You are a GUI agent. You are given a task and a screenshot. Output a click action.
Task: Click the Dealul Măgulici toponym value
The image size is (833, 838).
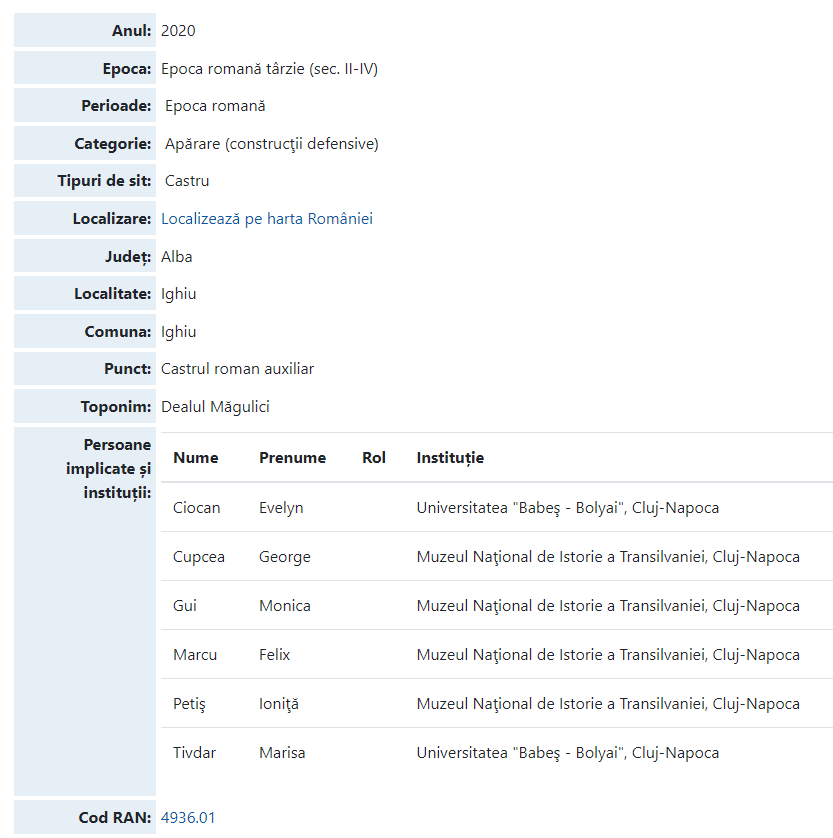(x=215, y=407)
